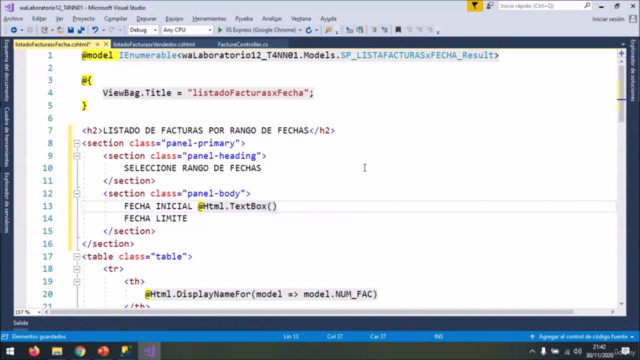Click the Open File folder icon
This screenshot has width=640, height=360.
(x=60, y=30)
